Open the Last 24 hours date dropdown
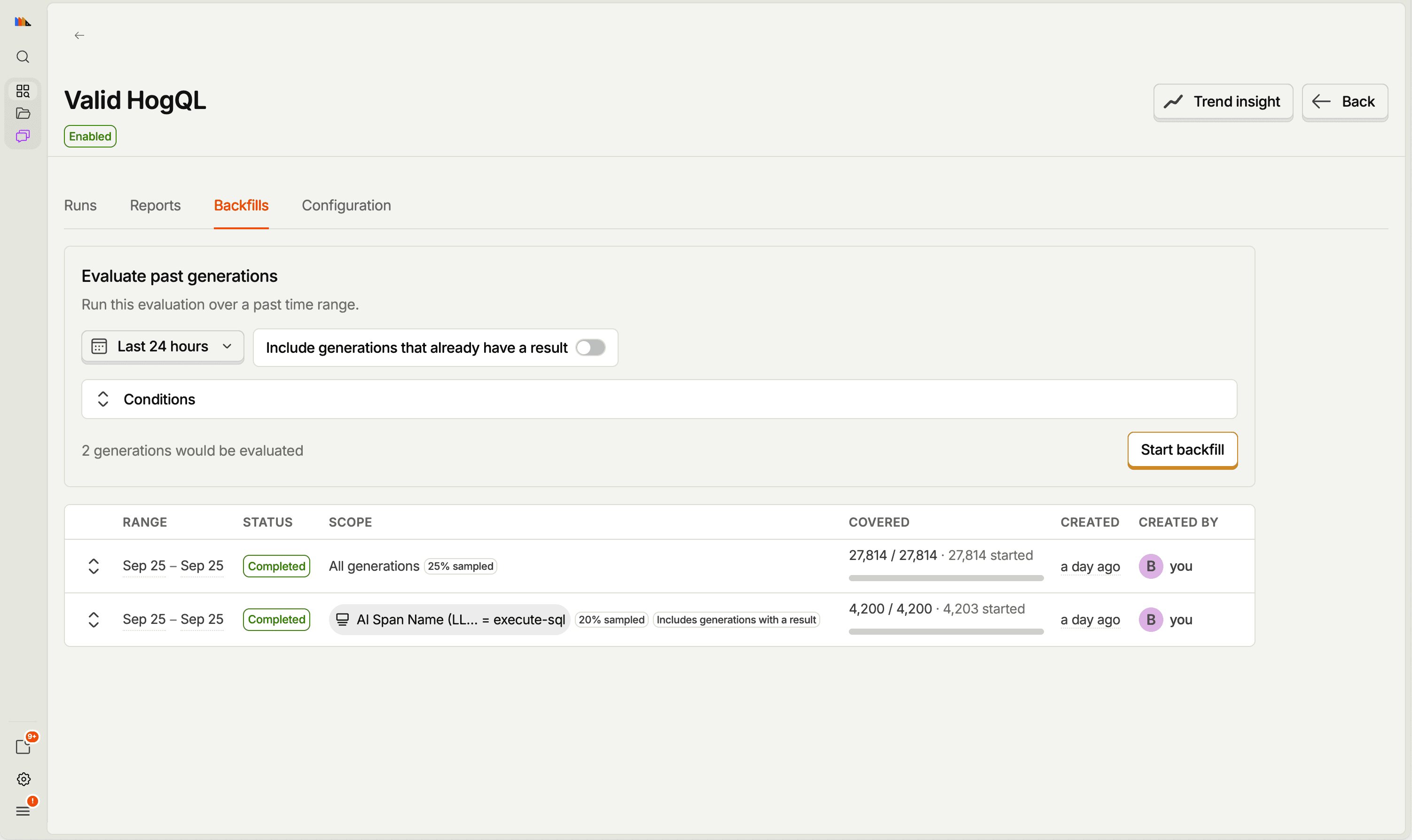The height and width of the screenshot is (840, 1412). 163,346
